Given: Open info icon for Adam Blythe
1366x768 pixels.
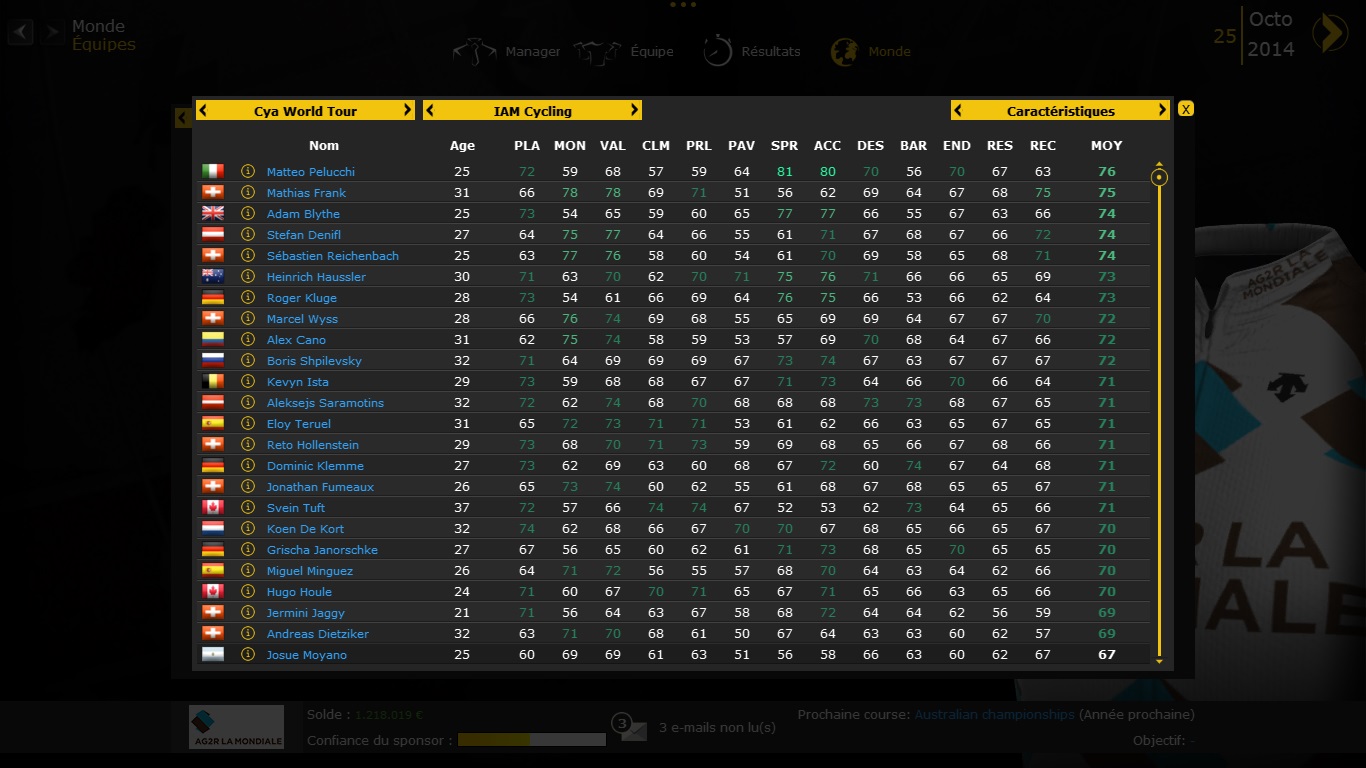Looking at the screenshot, I should coord(248,213).
